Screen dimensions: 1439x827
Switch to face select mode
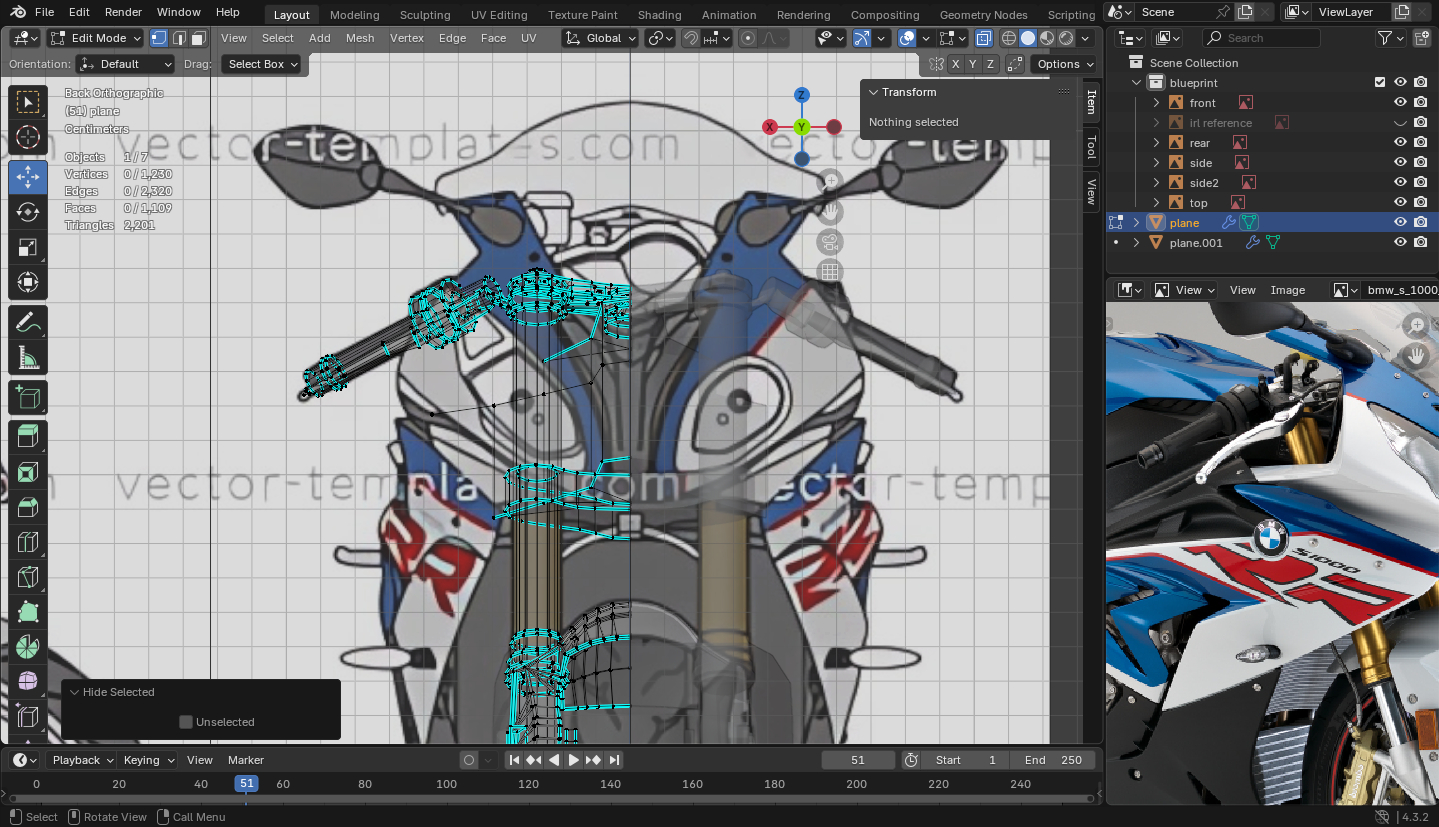198,38
